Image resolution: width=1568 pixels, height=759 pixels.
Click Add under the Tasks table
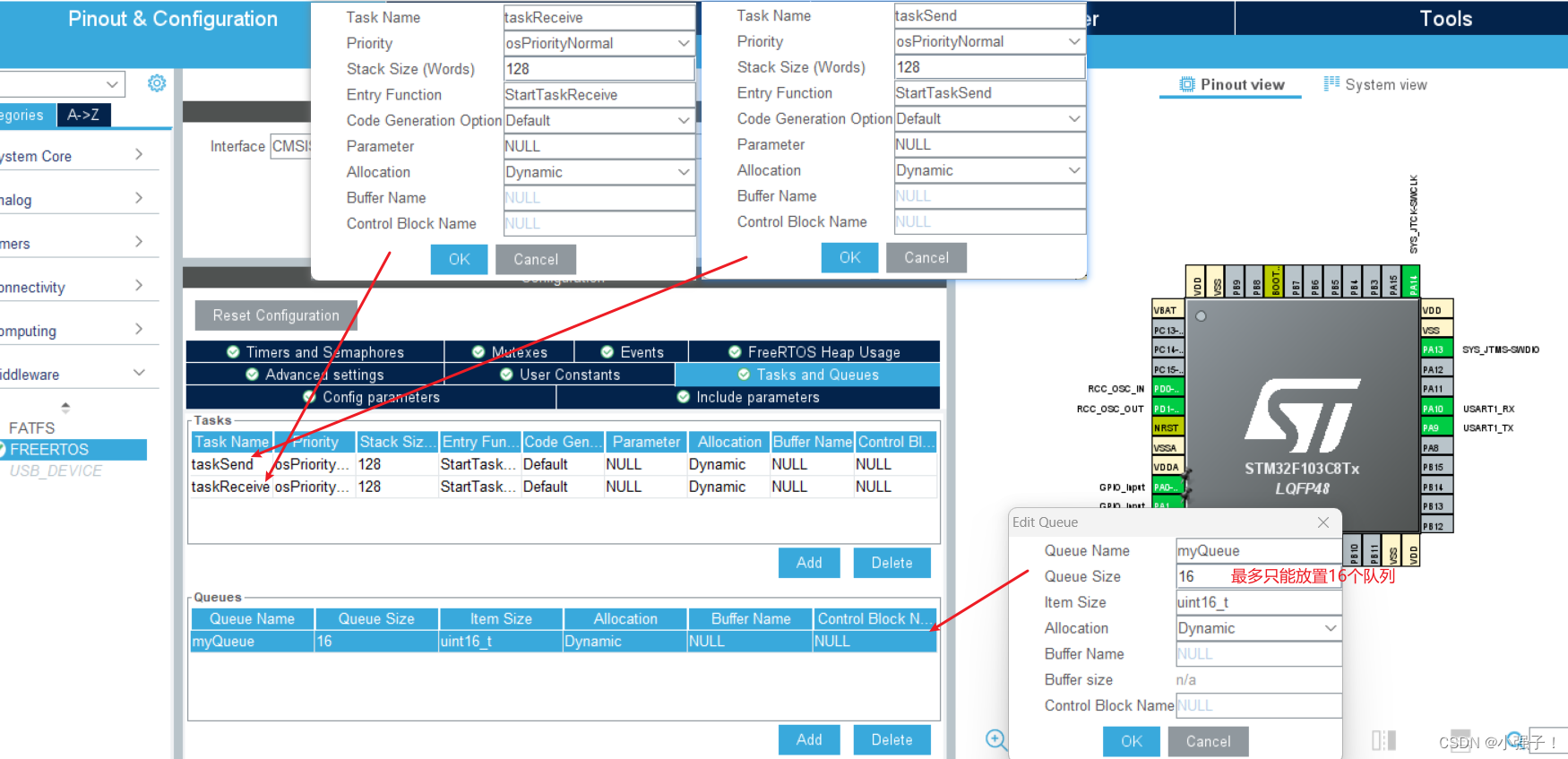tap(809, 563)
